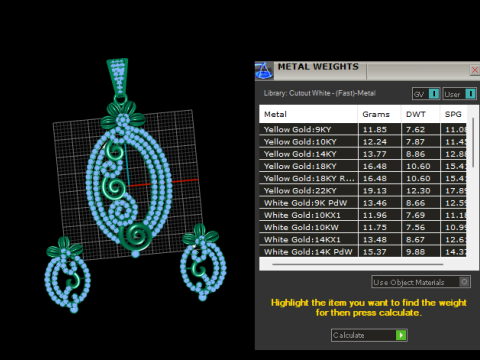Click the Library: Cutout White label
Screen dimensions: 480x360
coord(319,93)
